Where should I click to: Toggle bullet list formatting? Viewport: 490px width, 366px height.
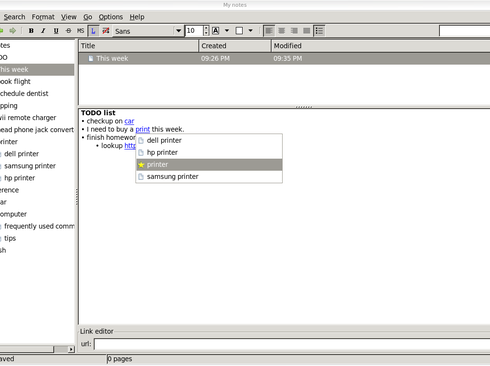pyautogui.click(x=319, y=31)
